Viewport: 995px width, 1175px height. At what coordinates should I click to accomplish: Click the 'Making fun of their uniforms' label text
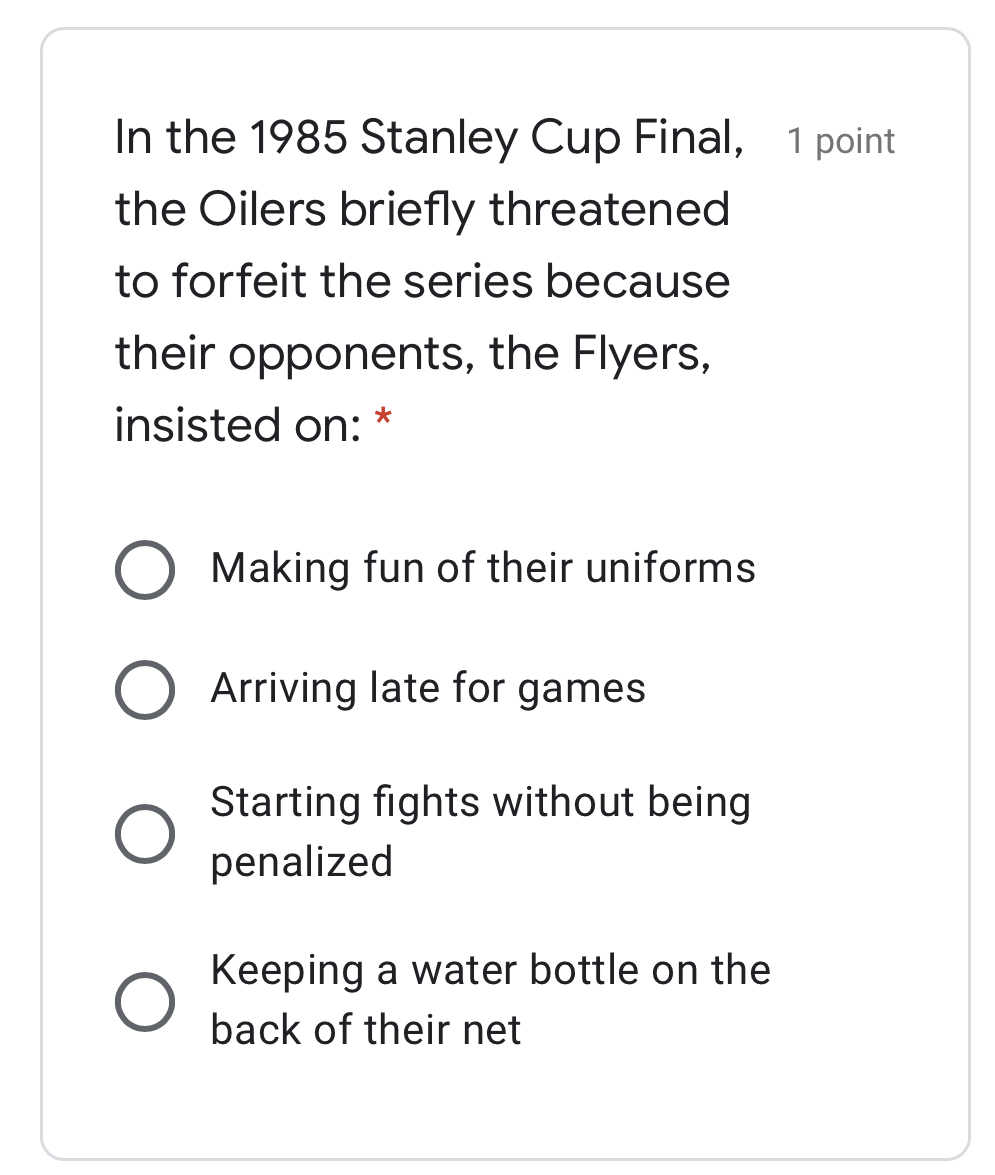(482, 568)
